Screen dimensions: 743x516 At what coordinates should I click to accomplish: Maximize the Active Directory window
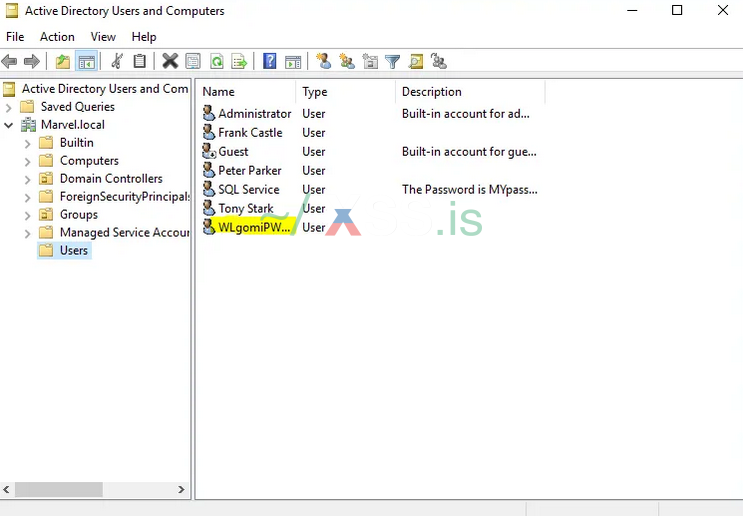[677, 10]
